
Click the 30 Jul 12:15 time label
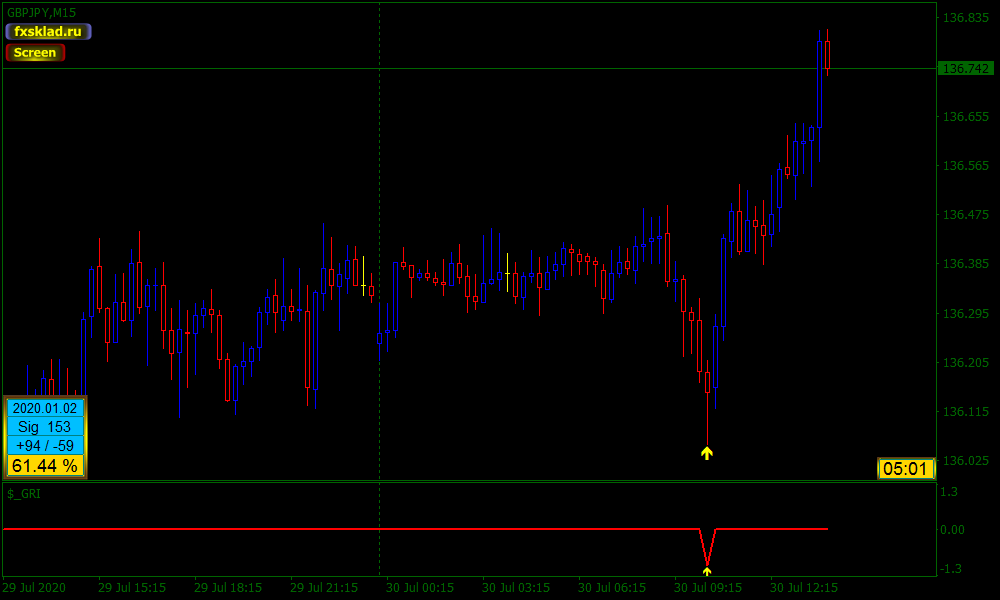(804, 587)
